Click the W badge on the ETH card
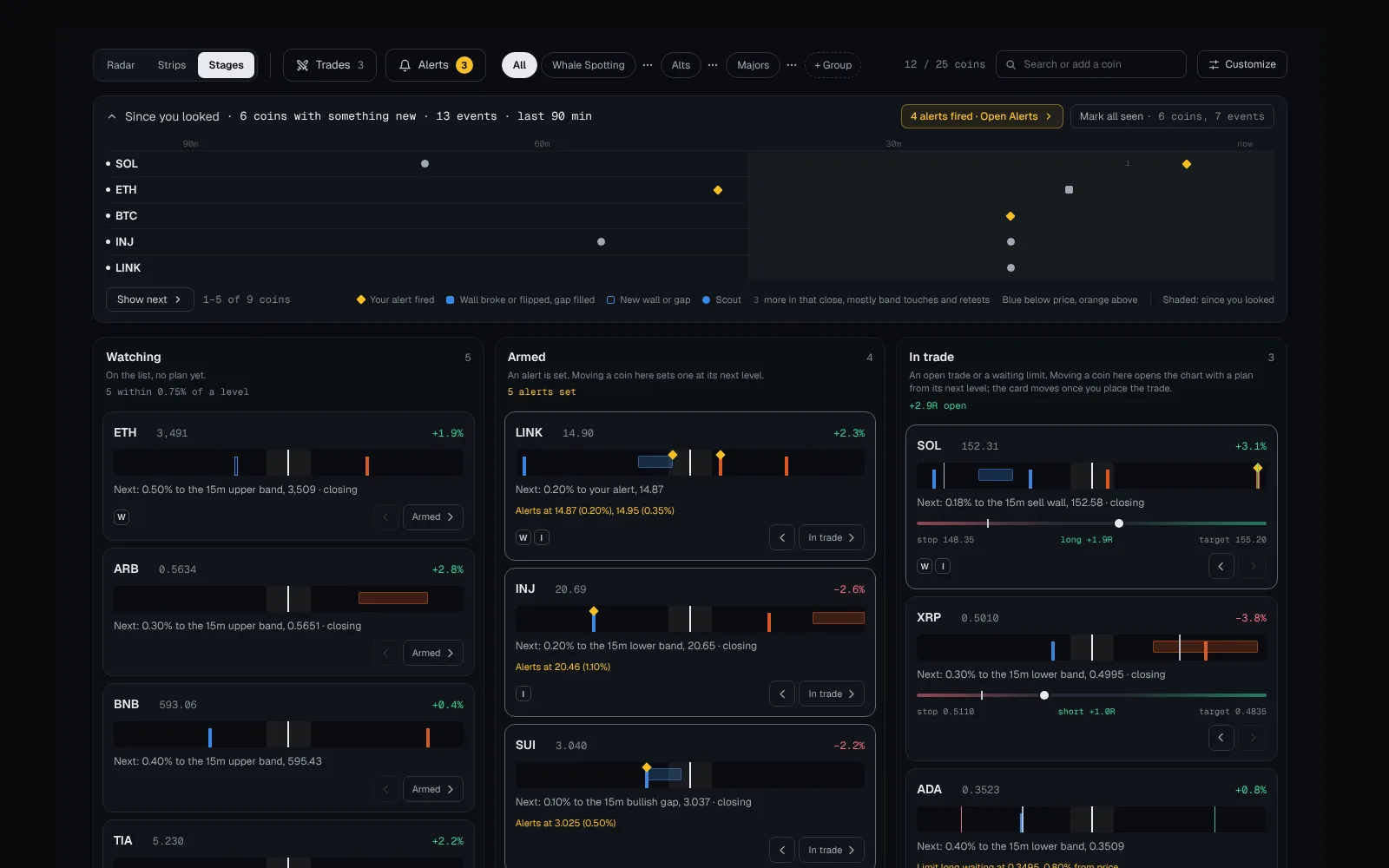This screenshot has height=868, width=1389. click(x=122, y=517)
